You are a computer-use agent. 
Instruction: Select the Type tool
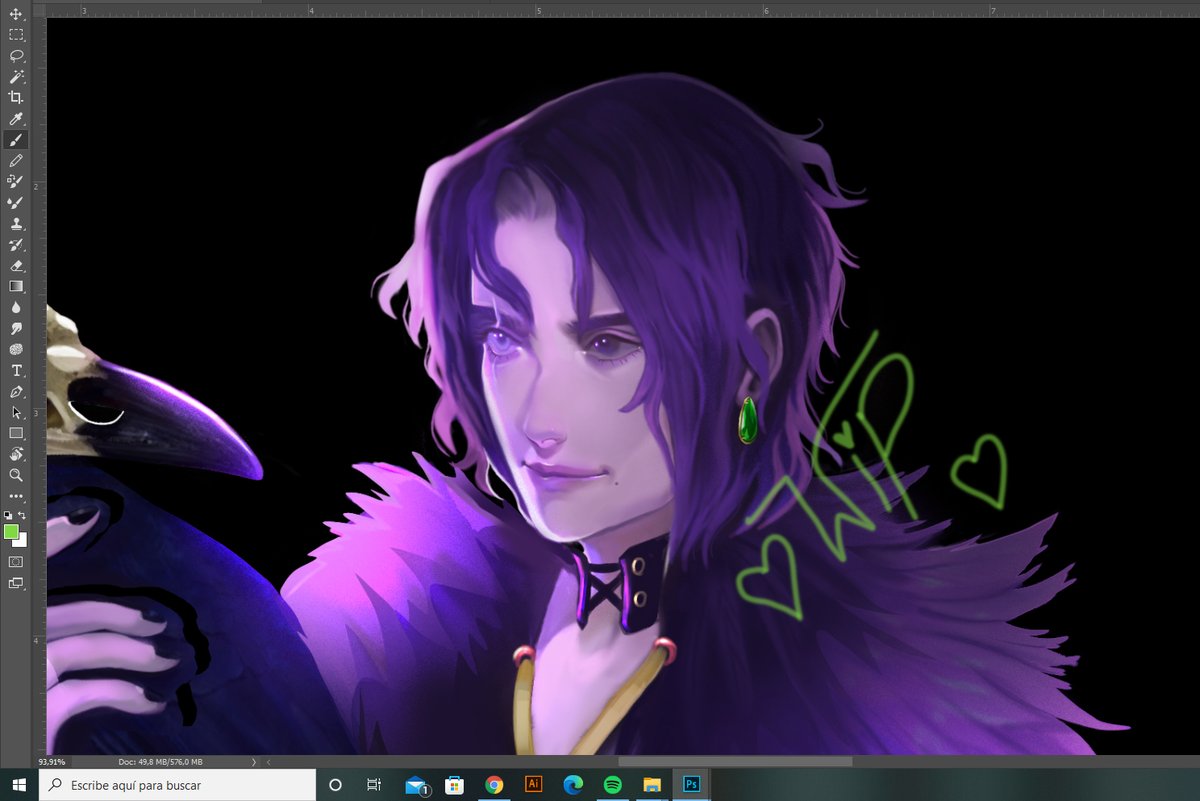click(x=16, y=371)
